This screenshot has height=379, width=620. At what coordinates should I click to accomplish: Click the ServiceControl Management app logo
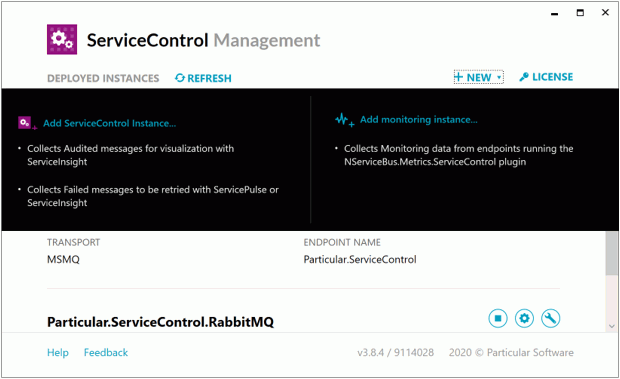(62, 40)
